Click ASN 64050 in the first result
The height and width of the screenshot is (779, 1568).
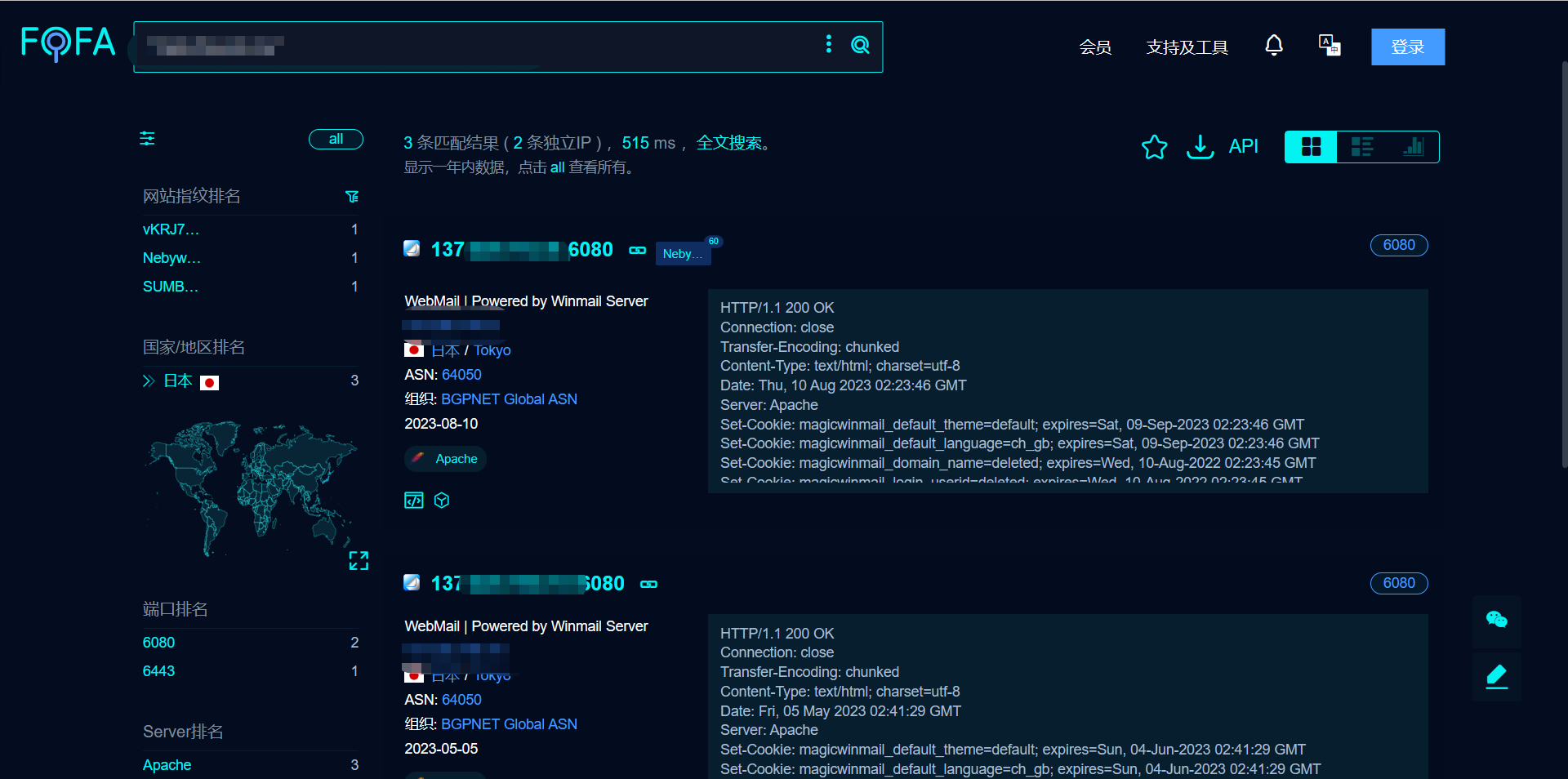click(x=461, y=375)
